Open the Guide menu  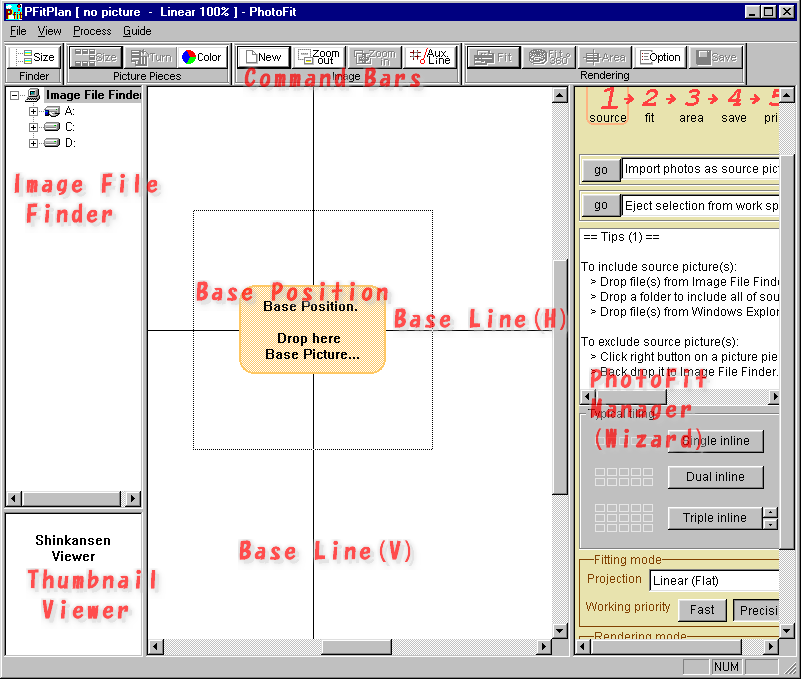coord(137,31)
